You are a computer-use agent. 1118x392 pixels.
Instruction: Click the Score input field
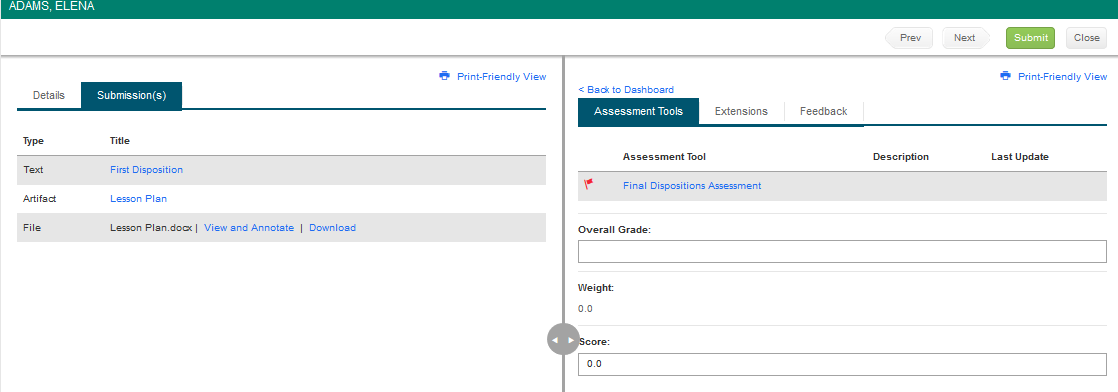[x=842, y=364]
